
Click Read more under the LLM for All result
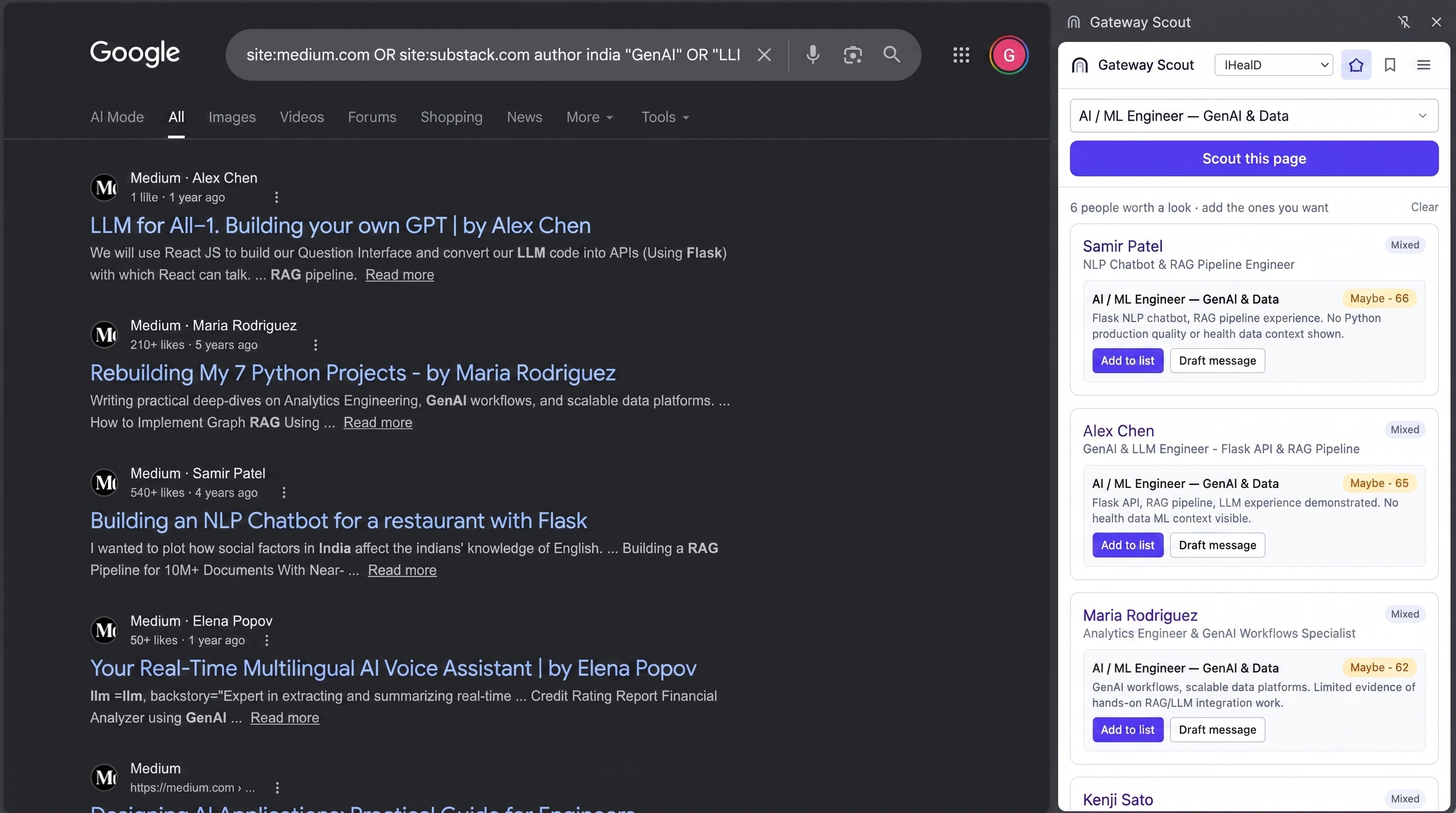(x=399, y=275)
